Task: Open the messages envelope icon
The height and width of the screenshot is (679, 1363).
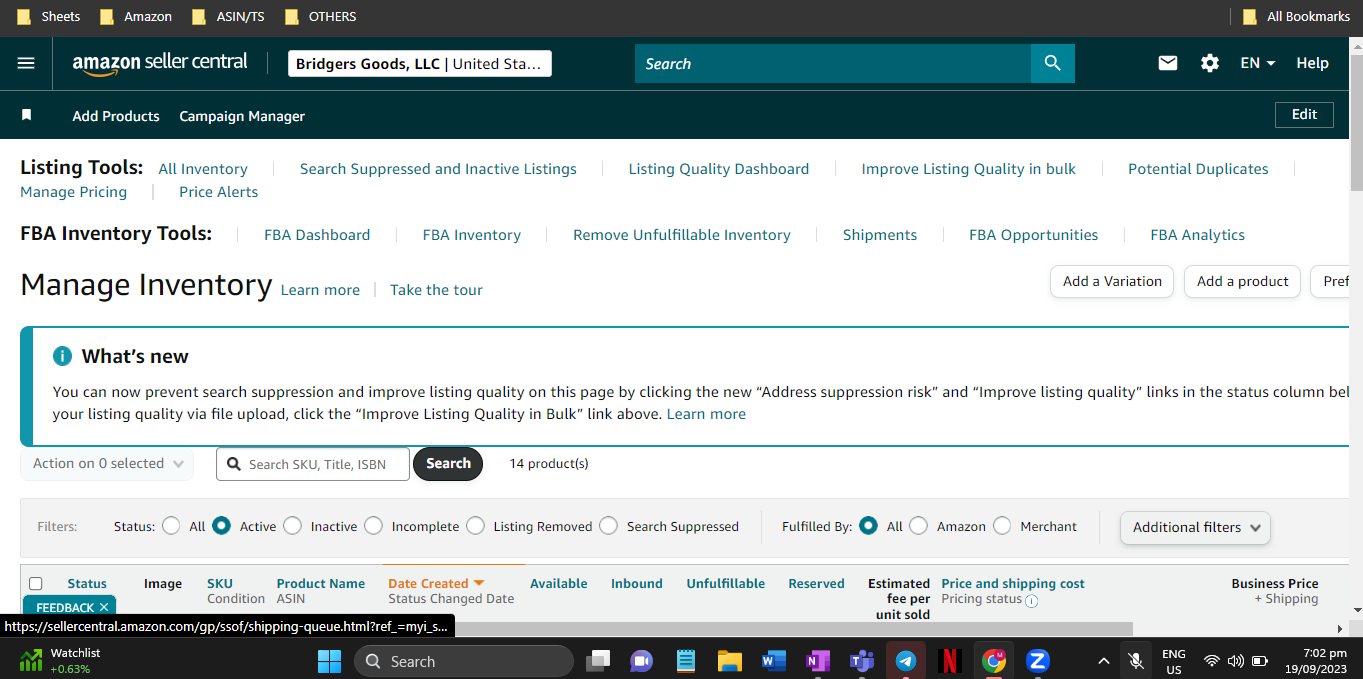Action: [x=1167, y=63]
